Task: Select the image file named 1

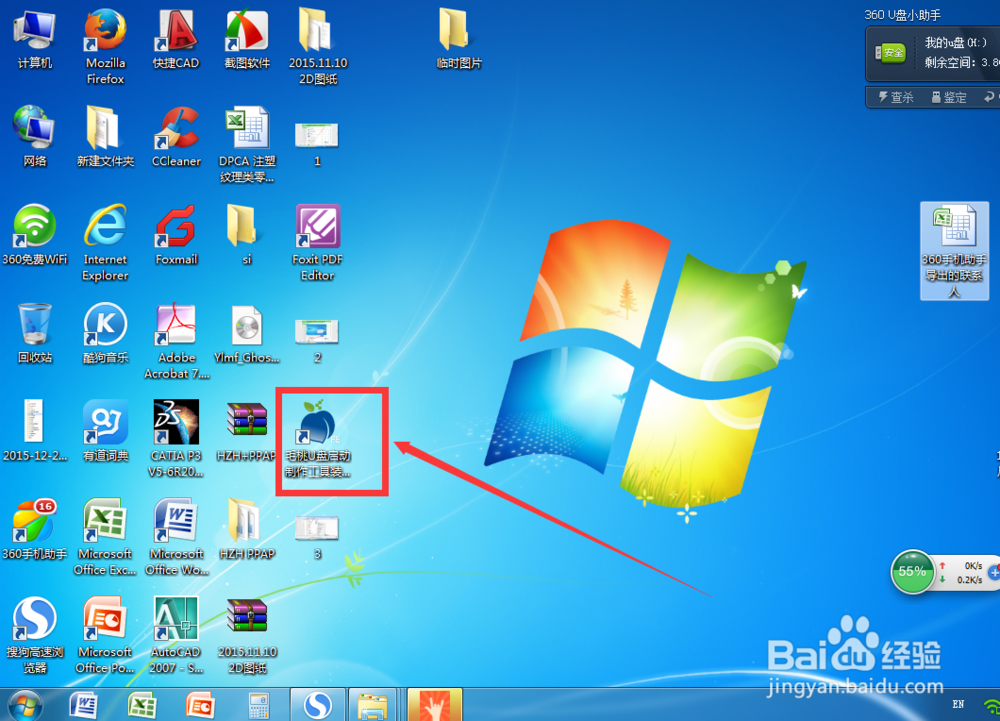Action: [x=317, y=143]
